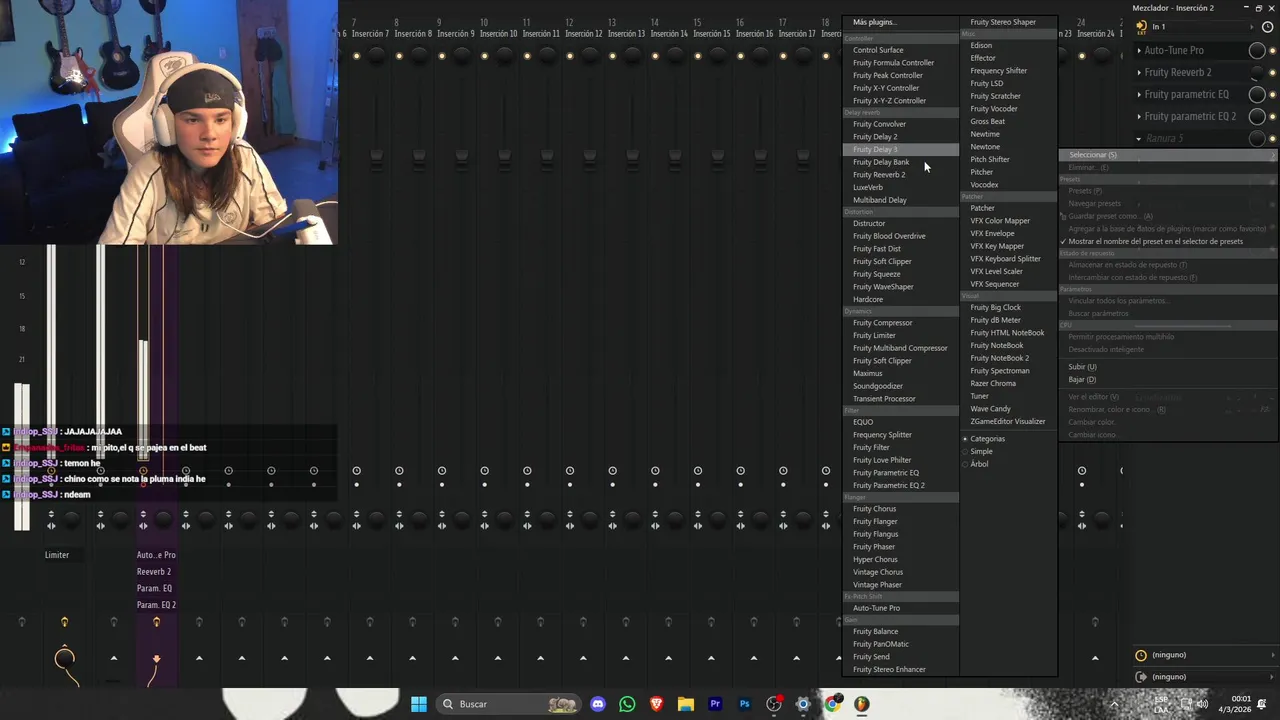
Task: Select Árbol plugin view option
Action: [x=979, y=464]
